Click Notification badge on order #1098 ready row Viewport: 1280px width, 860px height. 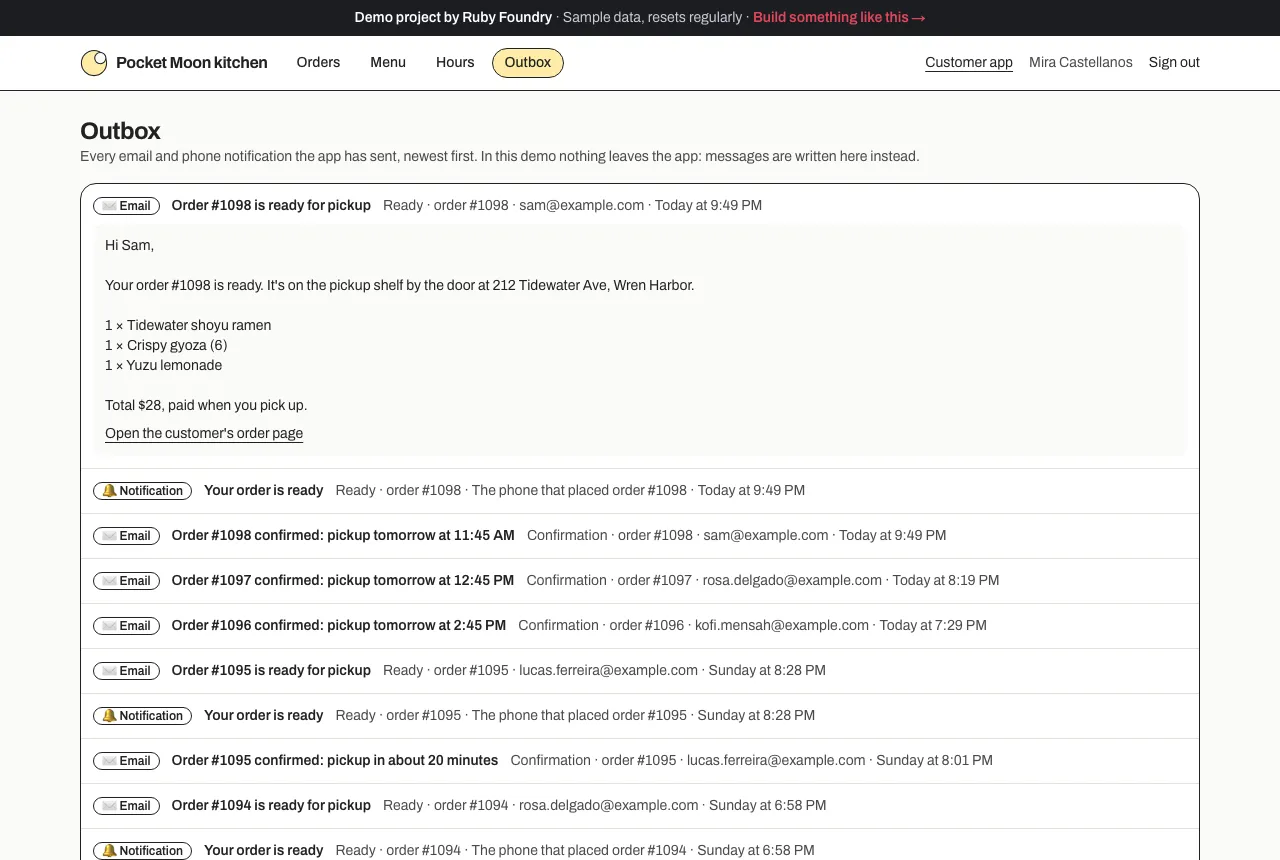142,491
